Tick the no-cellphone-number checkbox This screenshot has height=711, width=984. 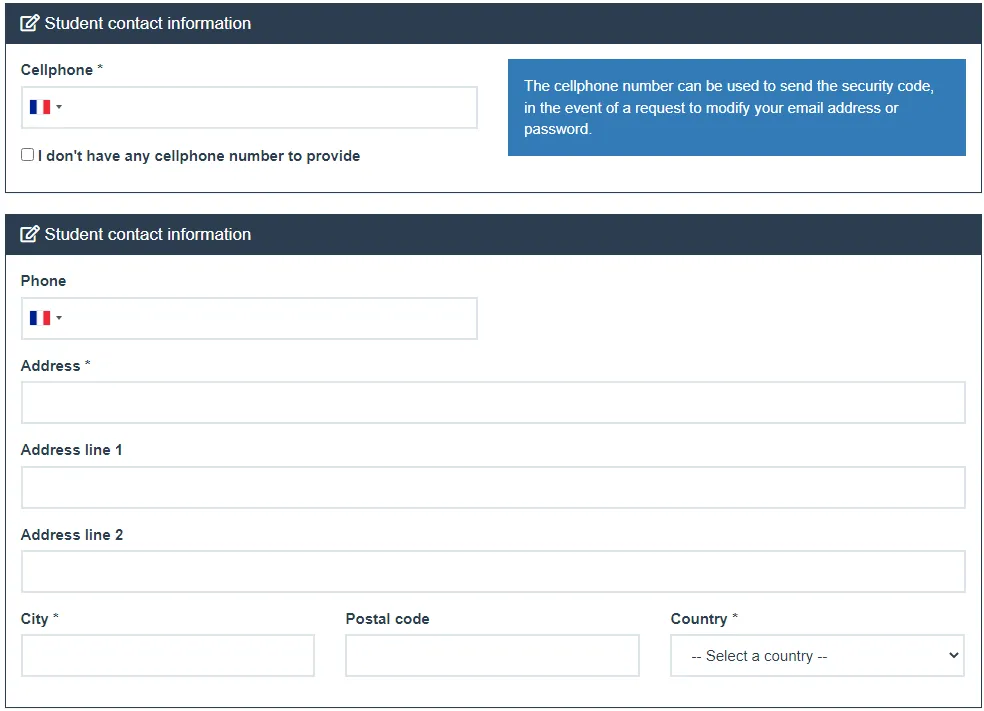click(x=27, y=155)
